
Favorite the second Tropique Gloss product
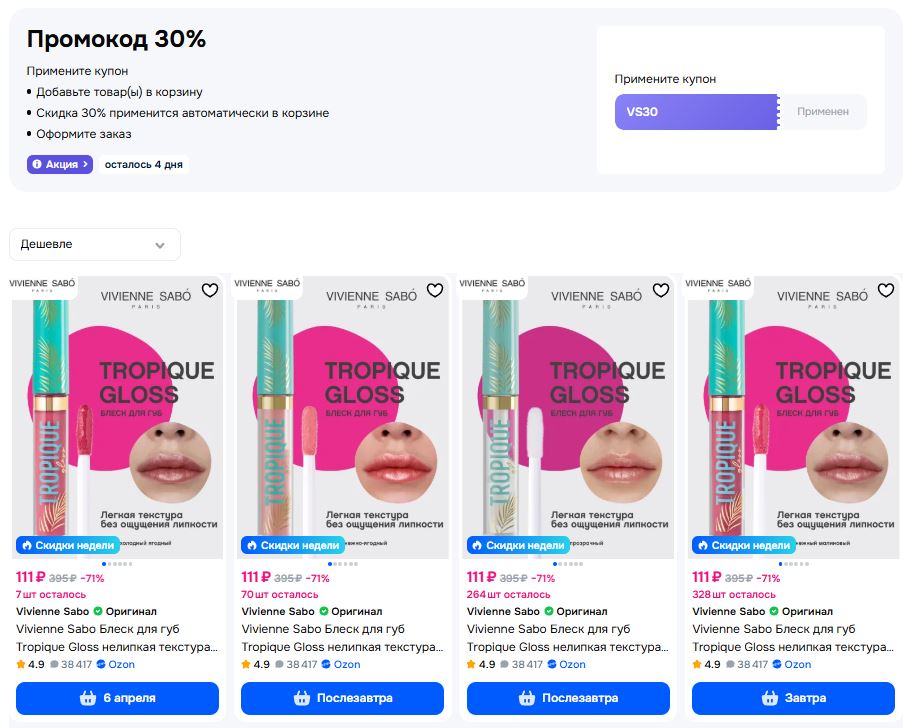(435, 290)
